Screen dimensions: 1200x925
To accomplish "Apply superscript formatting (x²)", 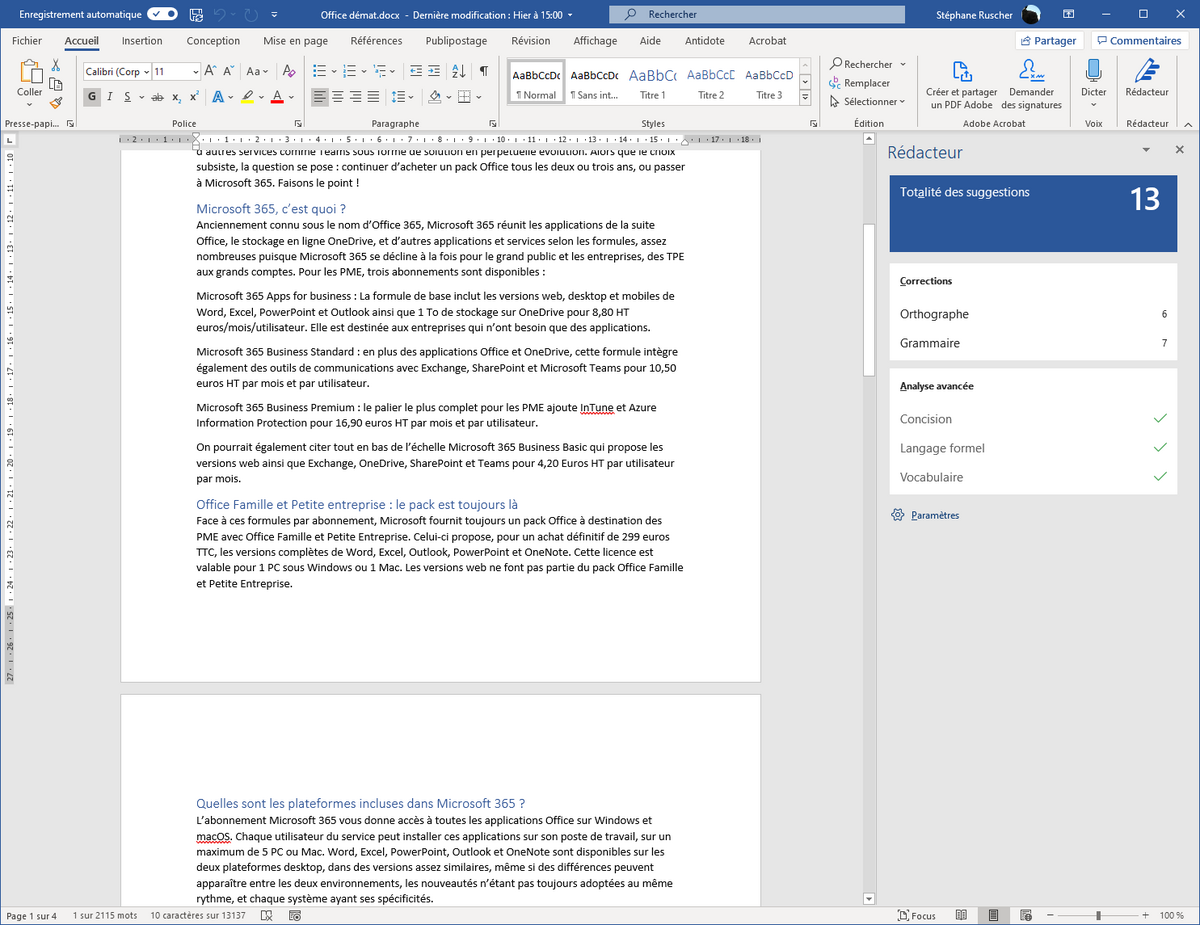I will click(193, 97).
